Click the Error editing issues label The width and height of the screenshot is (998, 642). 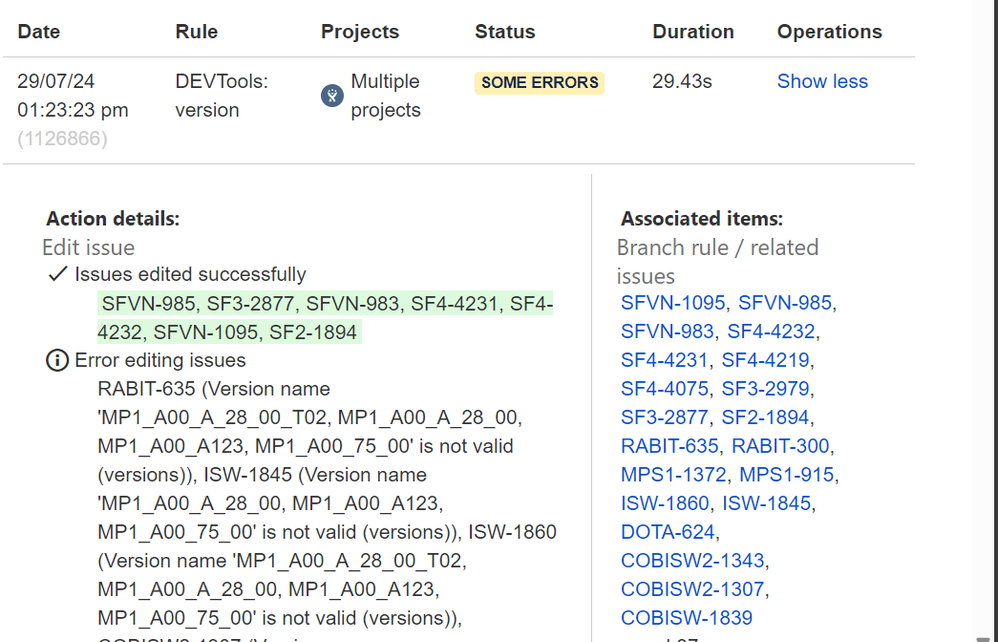(160, 360)
